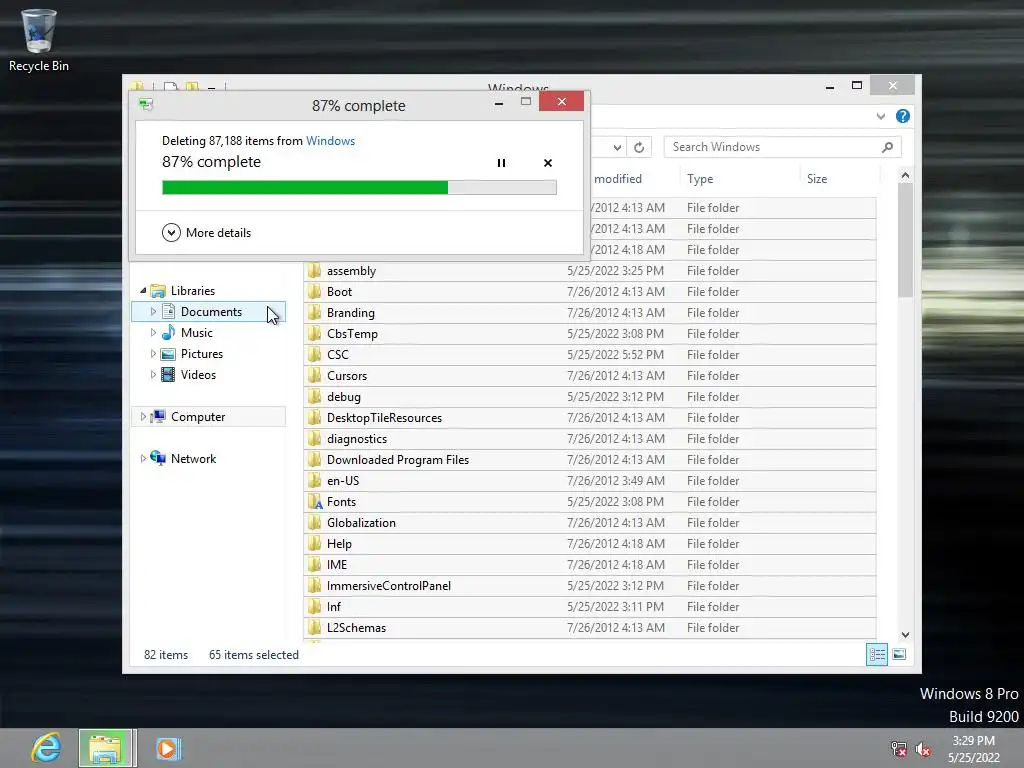Click the Explorer help question mark icon
Screen dimensions: 1024x768
pyautogui.click(x=903, y=116)
